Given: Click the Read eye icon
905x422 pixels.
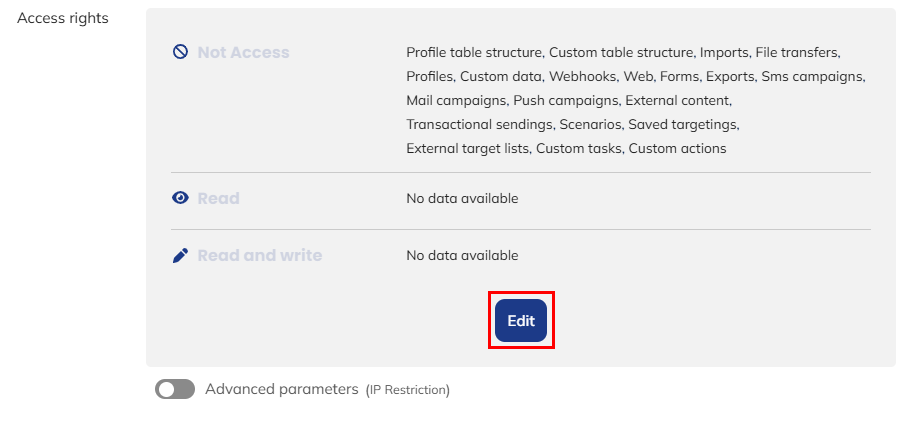Looking at the screenshot, I should tap(180, 198).
